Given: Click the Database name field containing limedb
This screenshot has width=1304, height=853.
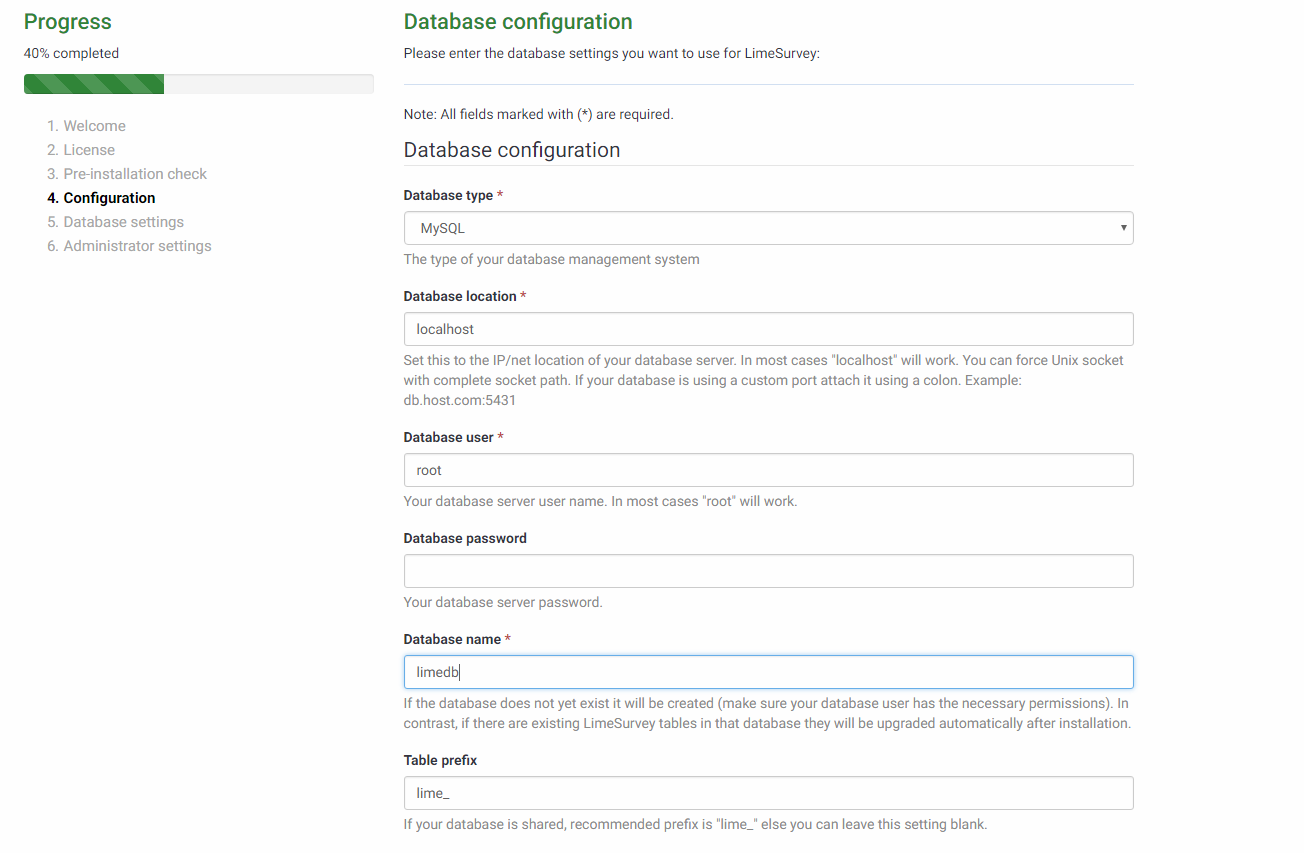Looking at the screenshot, I should point(768,672).
